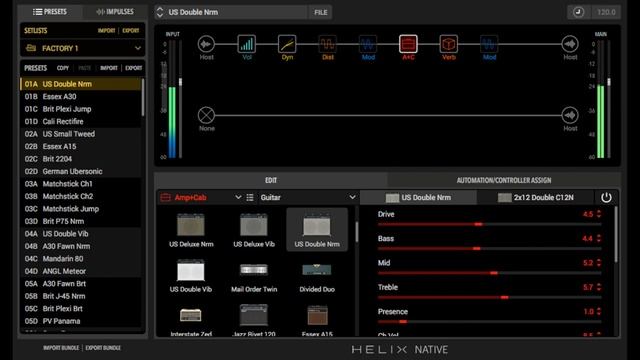Viewport: 640px width, 360px height.
Task: Click the preset list scrollbar
Action: [142, 98]
